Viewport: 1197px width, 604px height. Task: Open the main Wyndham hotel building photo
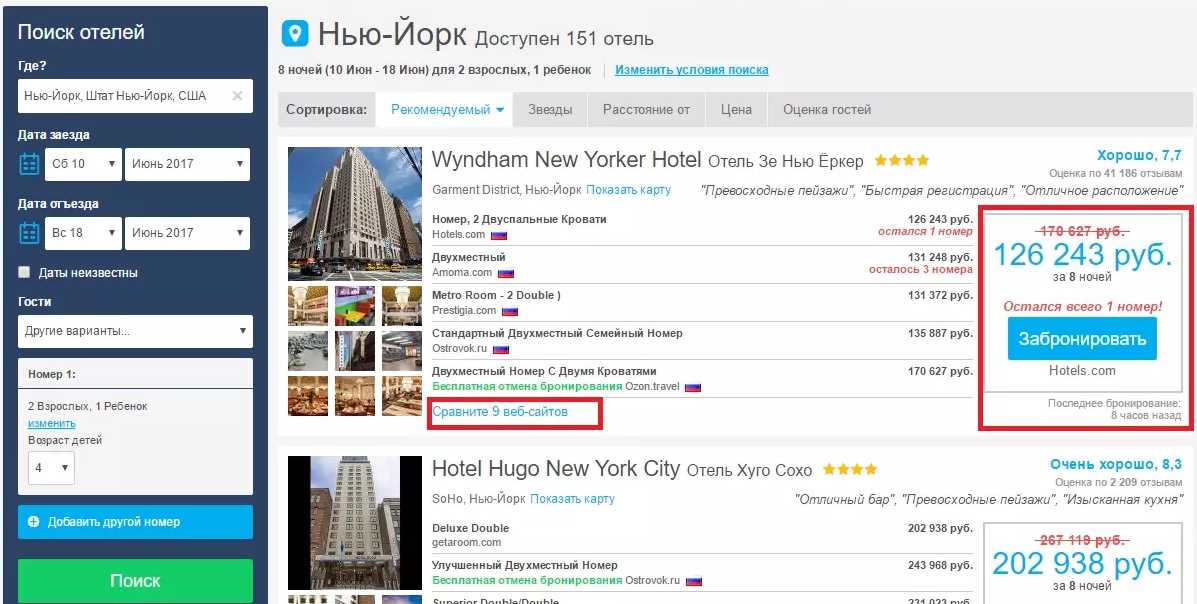point(355,214)
